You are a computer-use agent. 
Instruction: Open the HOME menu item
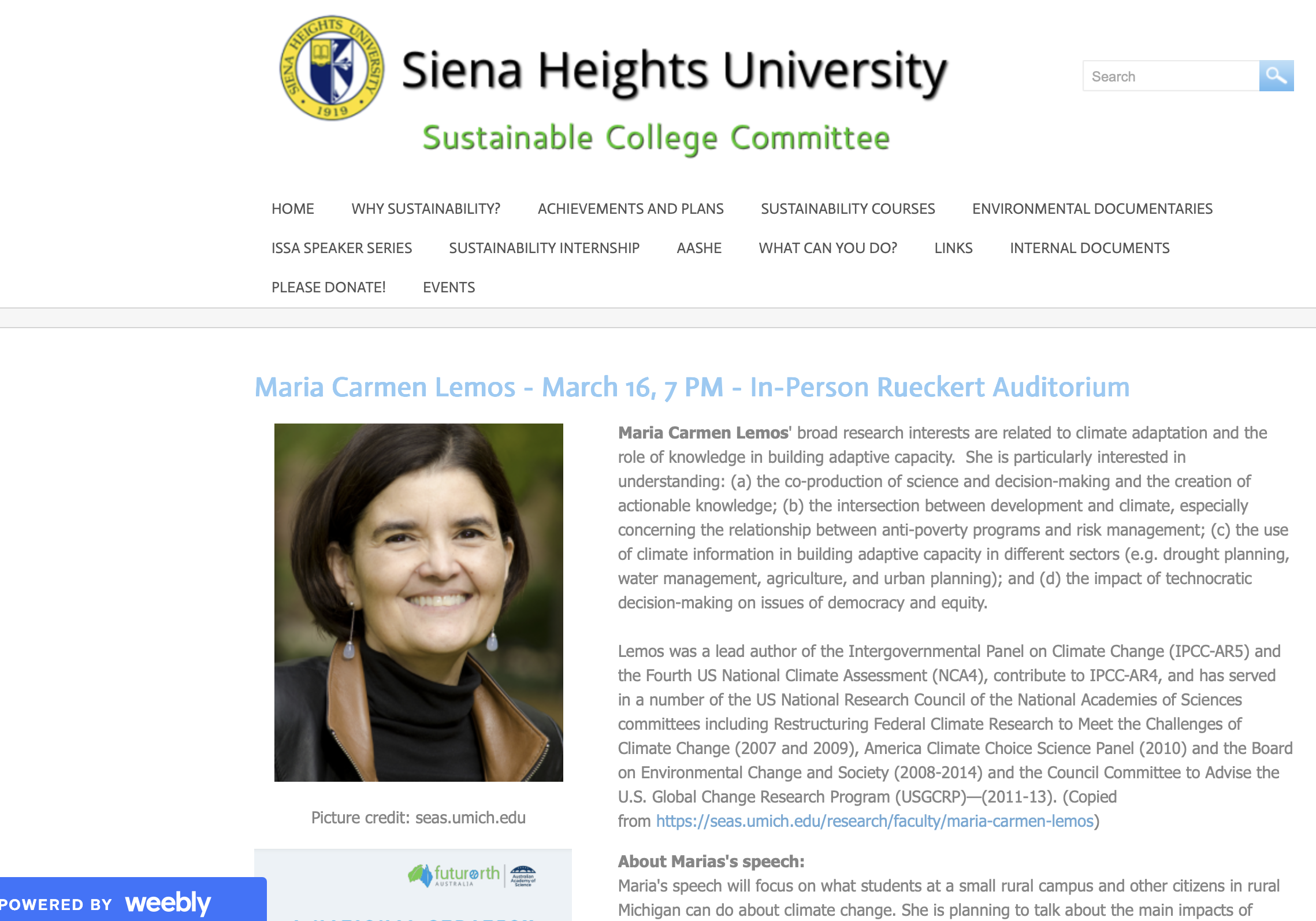pyautogui.click(x=293, y=209)
